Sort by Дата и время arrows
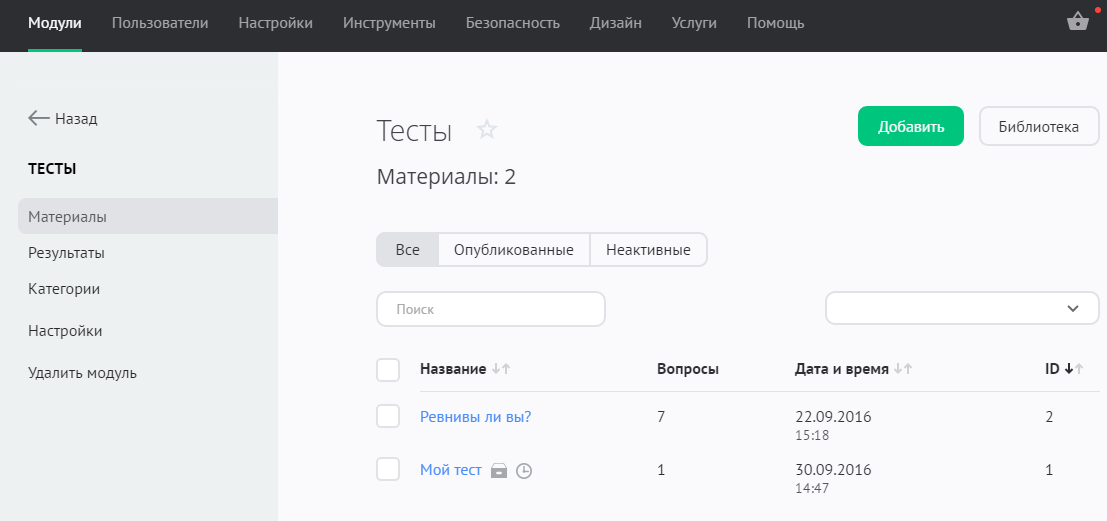The width and height of the screenshot is (1107, 521). [x=903, y=369]
